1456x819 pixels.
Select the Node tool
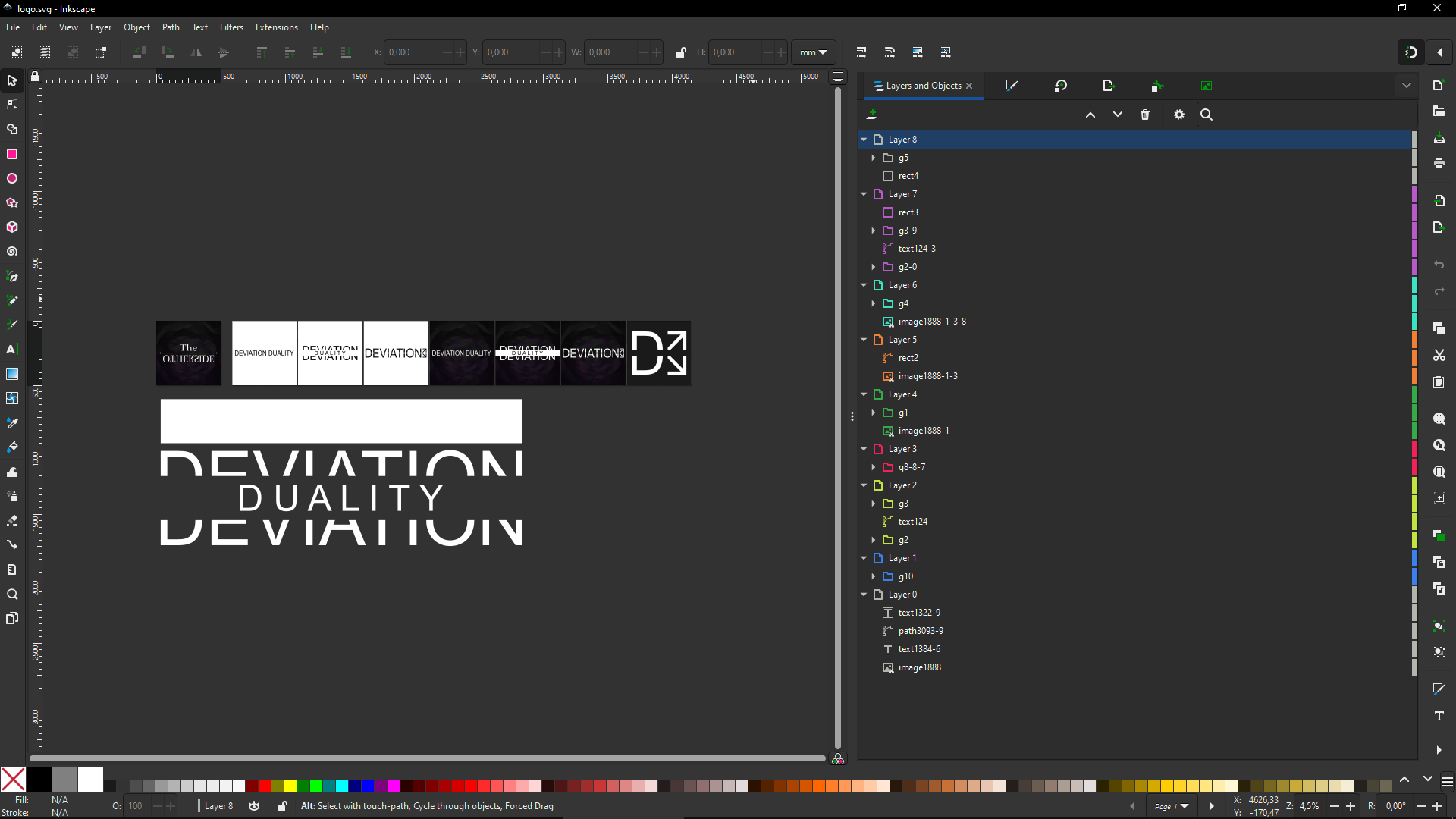click(x=12, y=105)
